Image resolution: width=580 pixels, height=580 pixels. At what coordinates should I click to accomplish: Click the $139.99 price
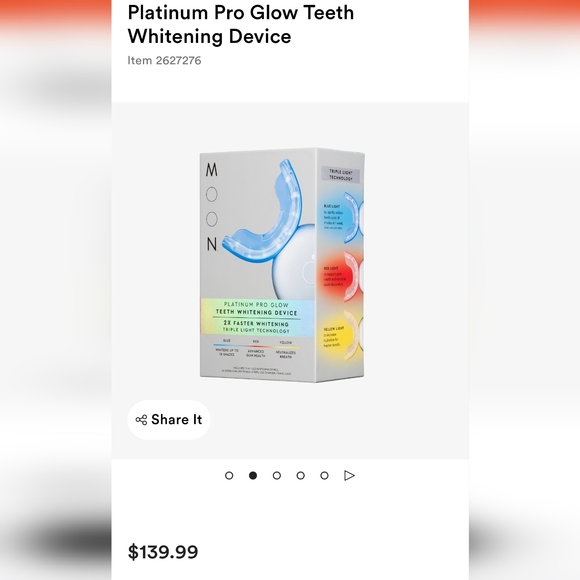163,552
